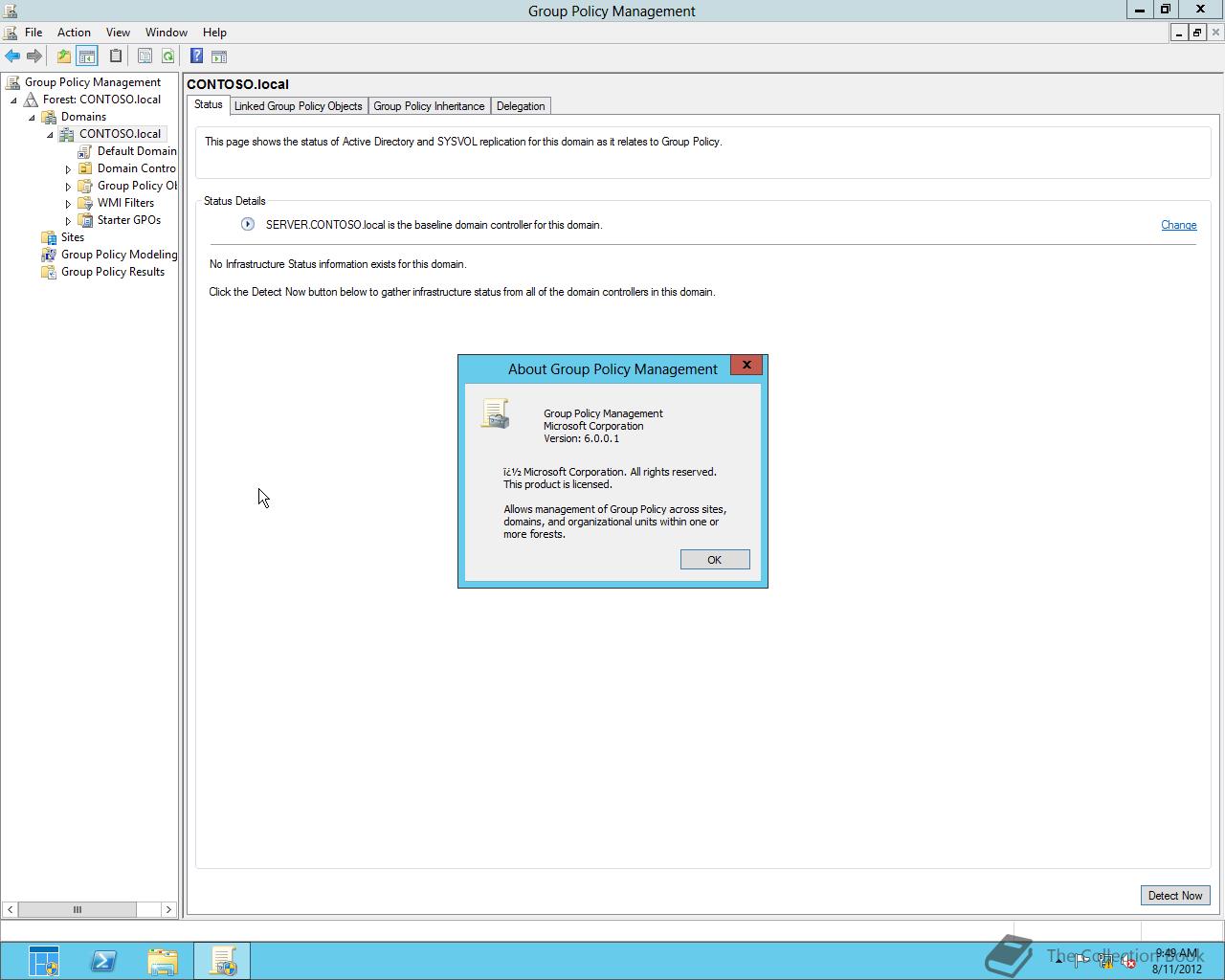Click the tree pane scroll left arrow
The image size is (1225, 980).
pos(10,909)
